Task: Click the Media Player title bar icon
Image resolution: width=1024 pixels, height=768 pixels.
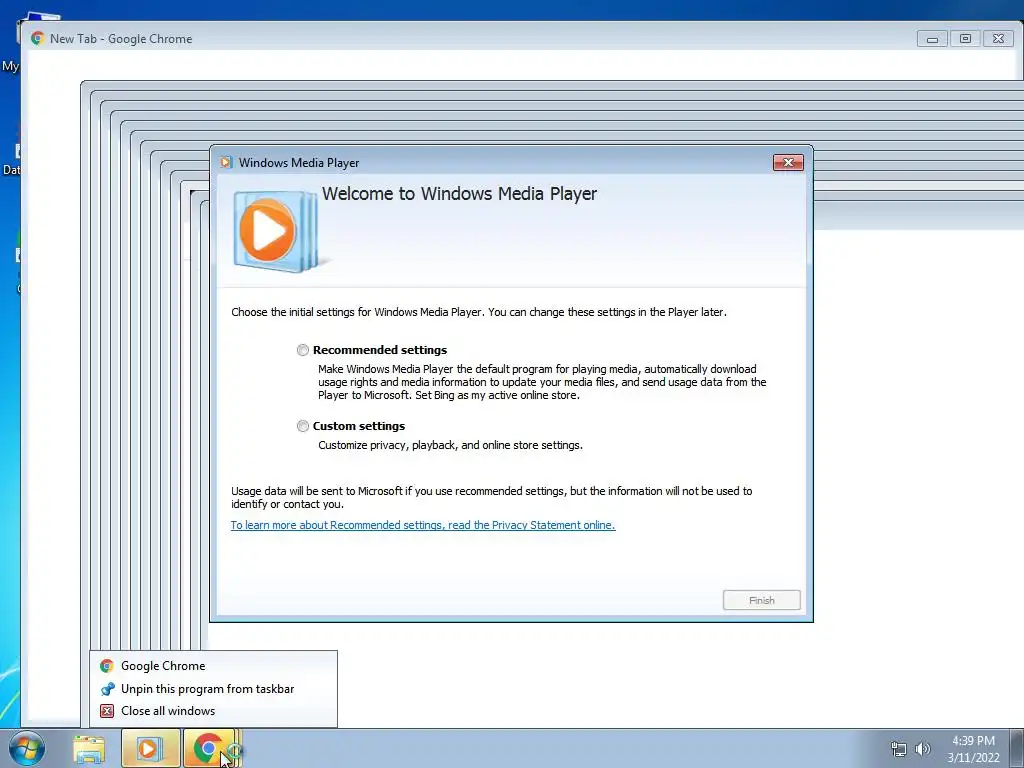Action: click(x=226, y=163)
